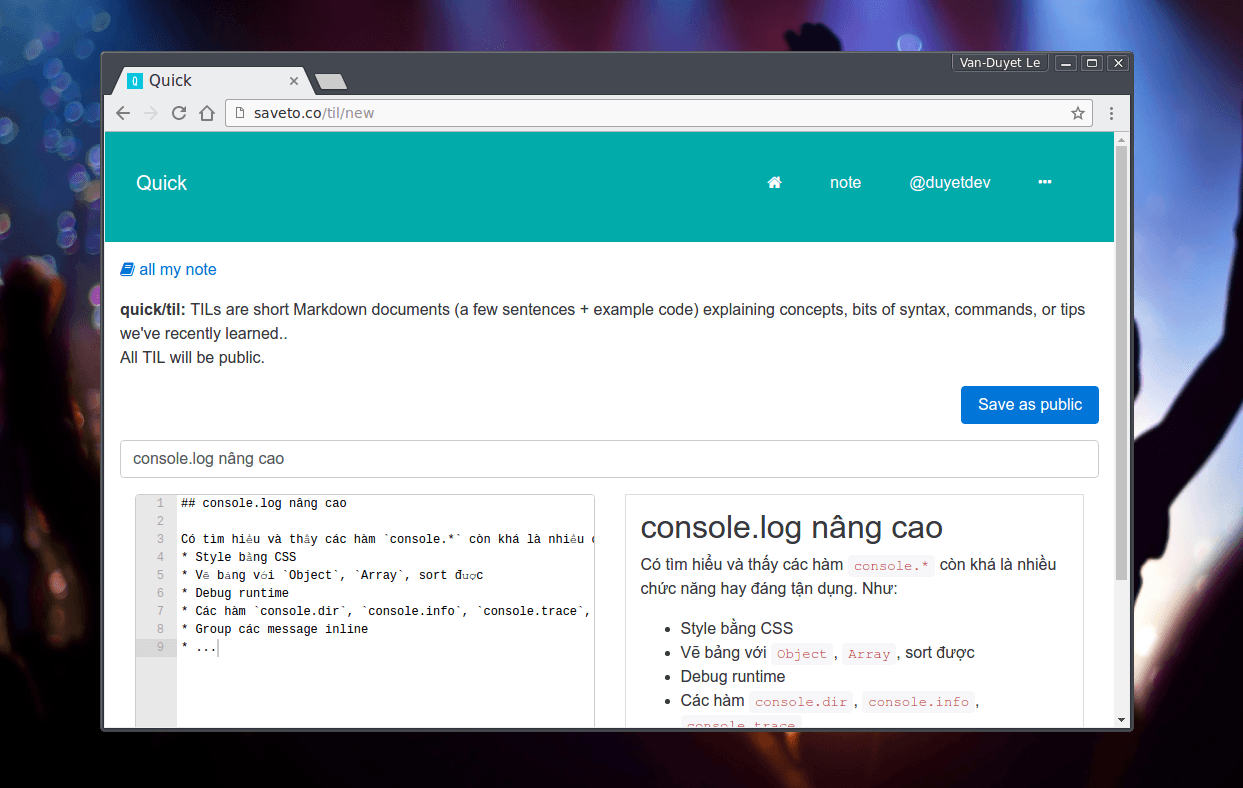Viewport: 1243px width, 788px height.
Task: Click the Quick favicon on the tab
Action: point(137,80)
